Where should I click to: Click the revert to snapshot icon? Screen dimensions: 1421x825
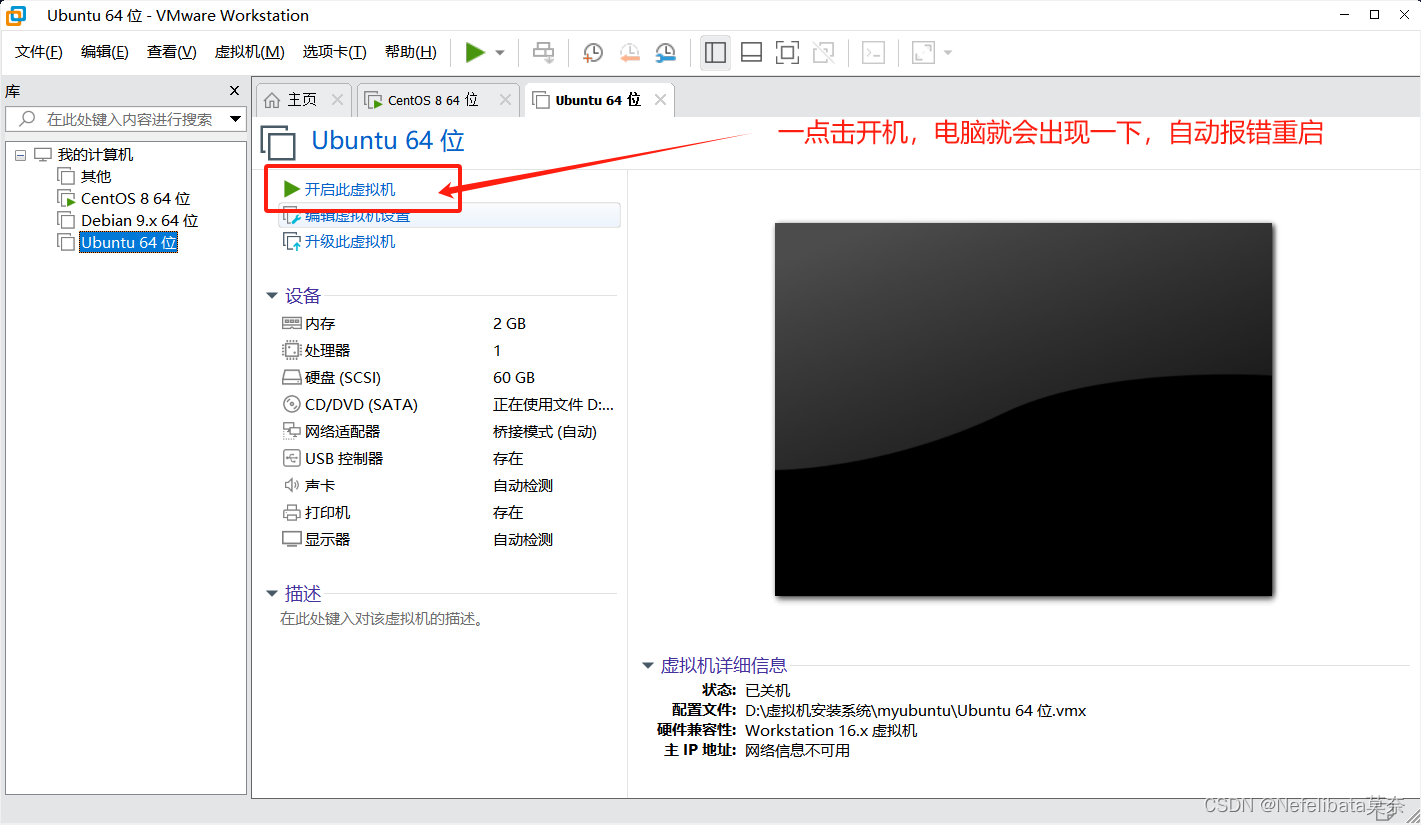coord(629,53)
